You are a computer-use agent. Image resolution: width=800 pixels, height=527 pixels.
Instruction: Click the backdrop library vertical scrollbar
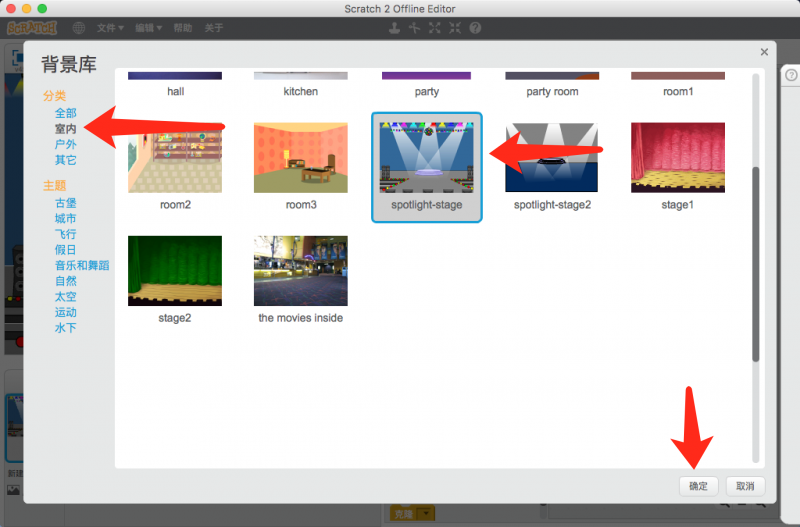tap(756, 264)
